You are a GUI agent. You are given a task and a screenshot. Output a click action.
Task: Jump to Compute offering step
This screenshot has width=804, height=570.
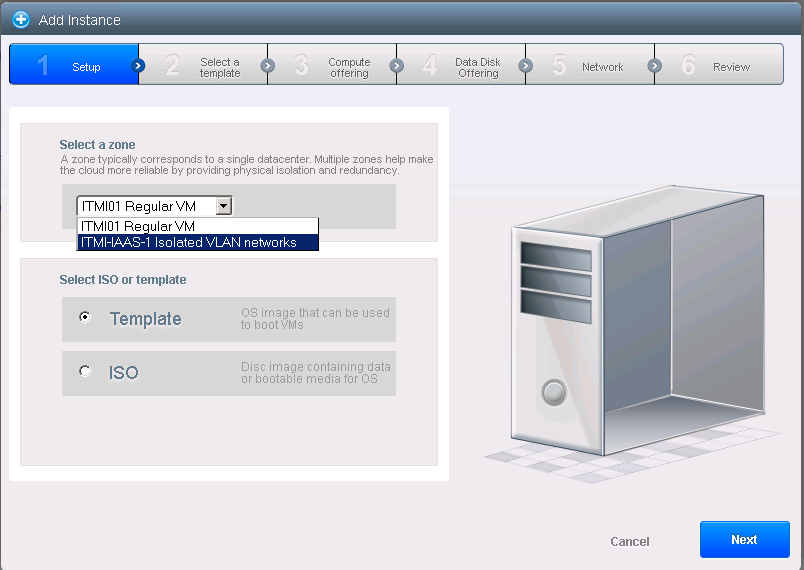pos(338,66)
